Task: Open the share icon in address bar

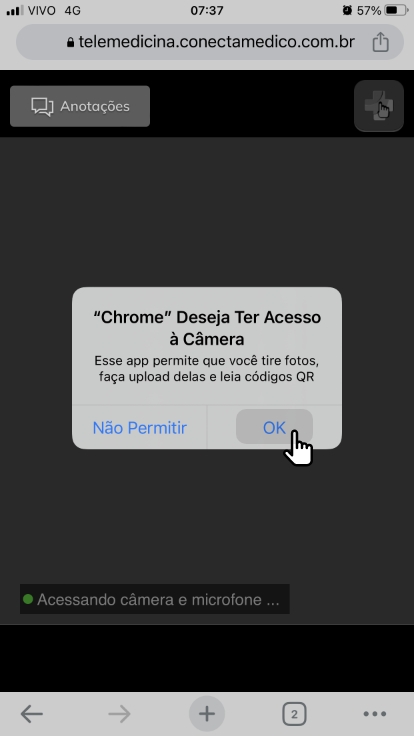Action: click(x=381, y=42)
